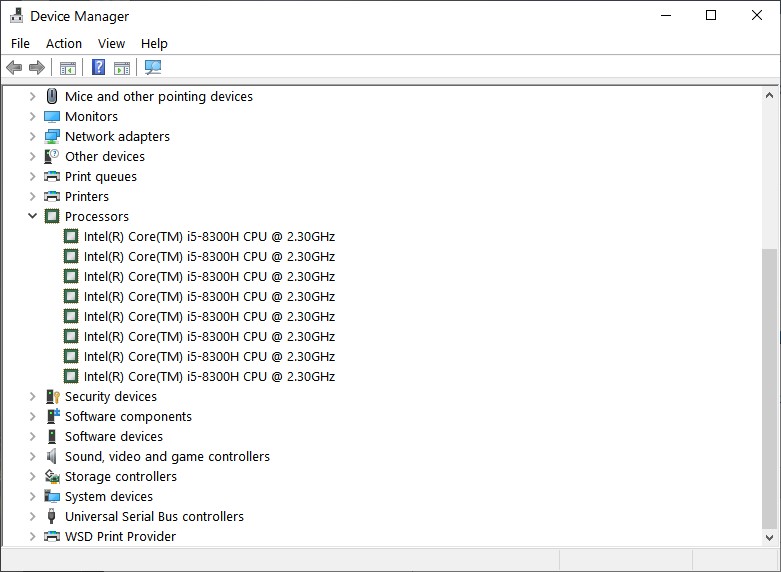
Task: Open the File menu
Action: point(21,44)
